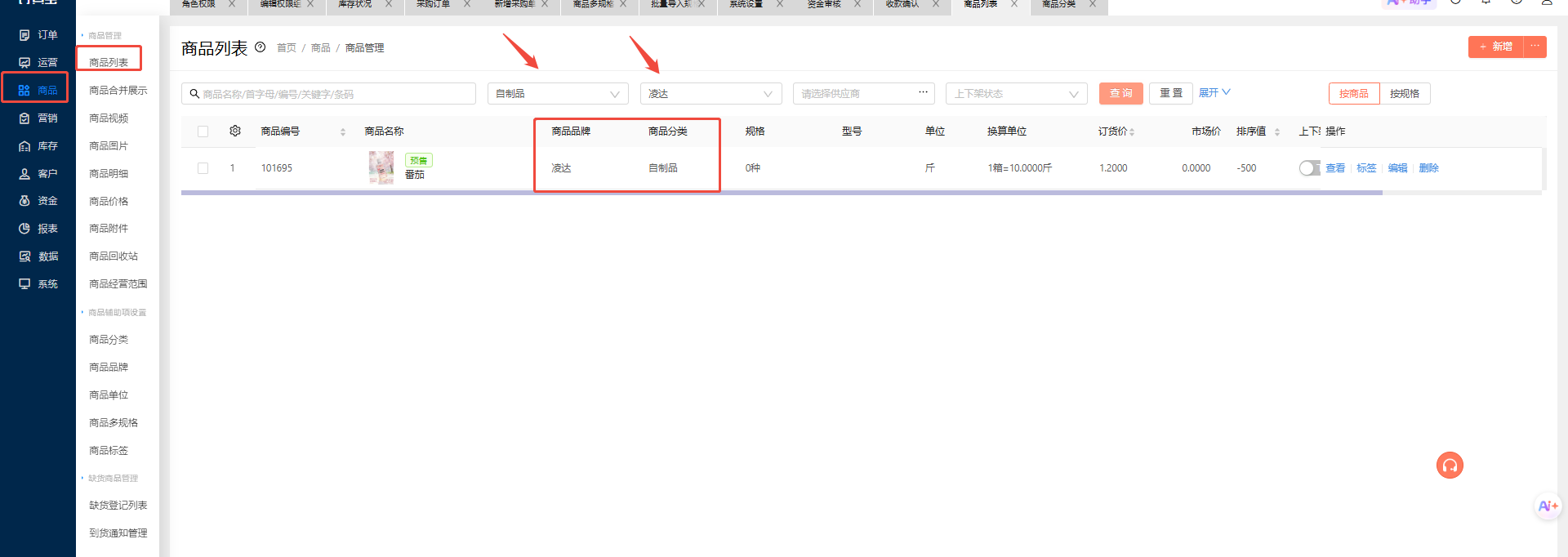Image resolution: width=1568 pixels, height=557 pixels.
Task: Focus the product name/keyword search field
Action: click(328, 94)
